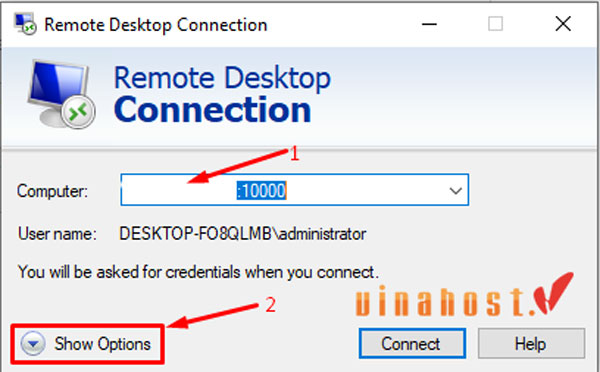The height and width of the screenshot is (372, 600).
Task: Click the green connection badge on the monitor icon
Action: [78, 112]
